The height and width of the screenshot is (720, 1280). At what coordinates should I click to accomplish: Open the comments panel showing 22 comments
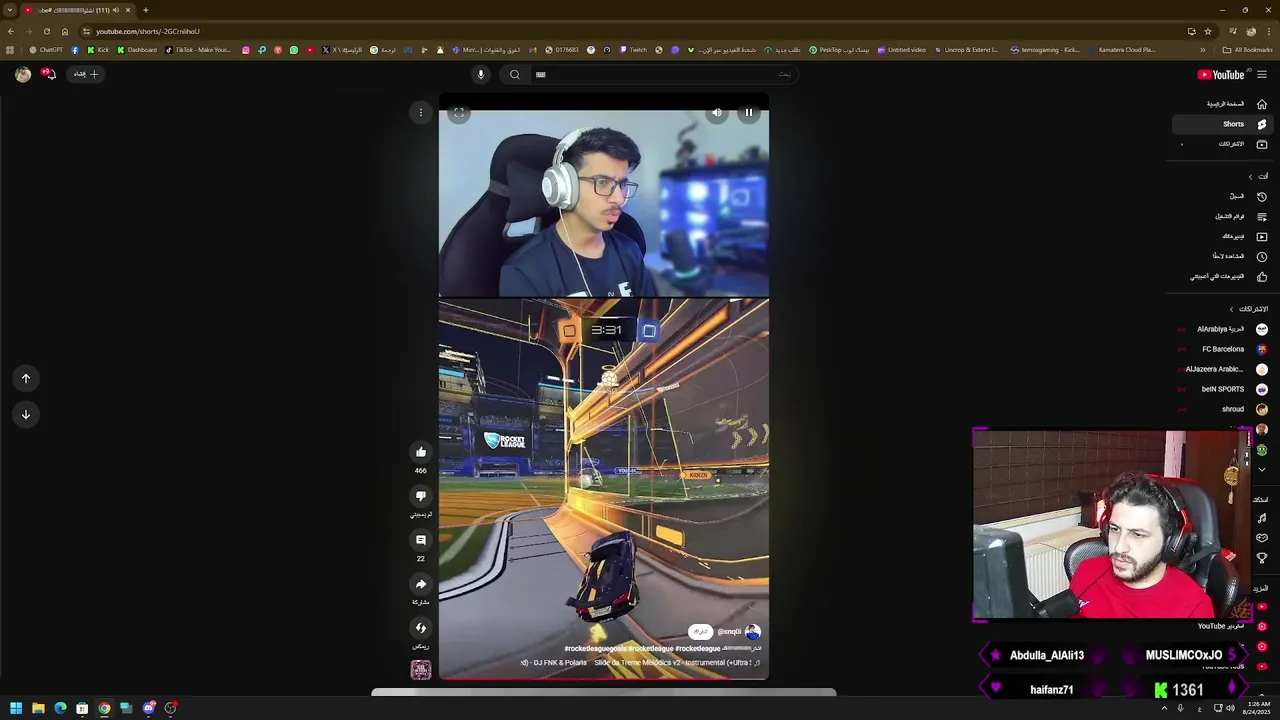click(x=421, y=540)
